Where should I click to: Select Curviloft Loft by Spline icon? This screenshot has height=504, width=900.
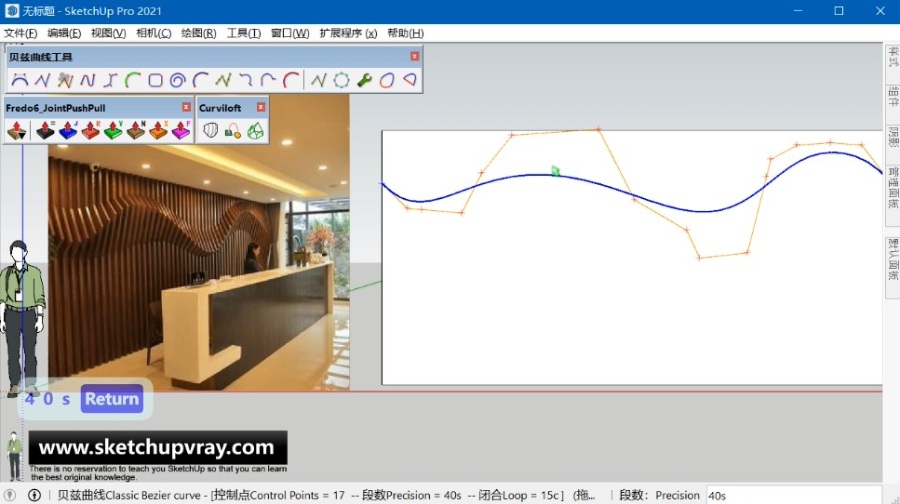click(211, 131)
